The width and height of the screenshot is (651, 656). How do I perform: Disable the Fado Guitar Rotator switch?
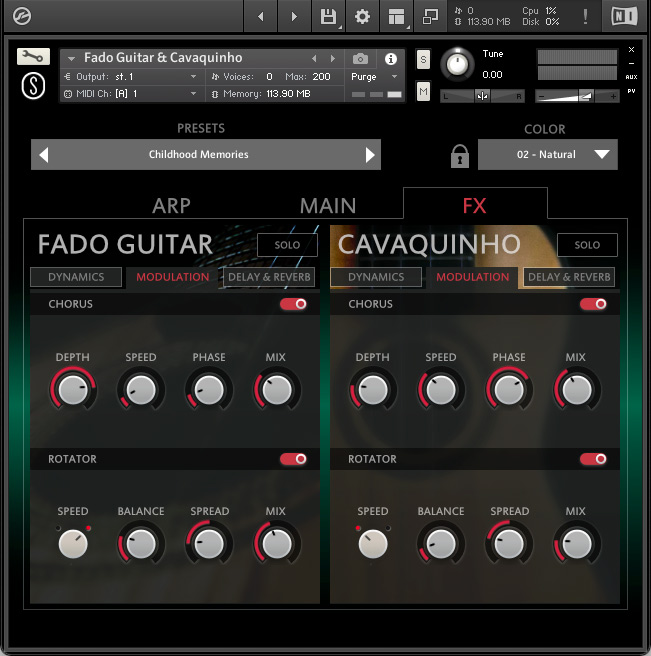pos(293,459)
